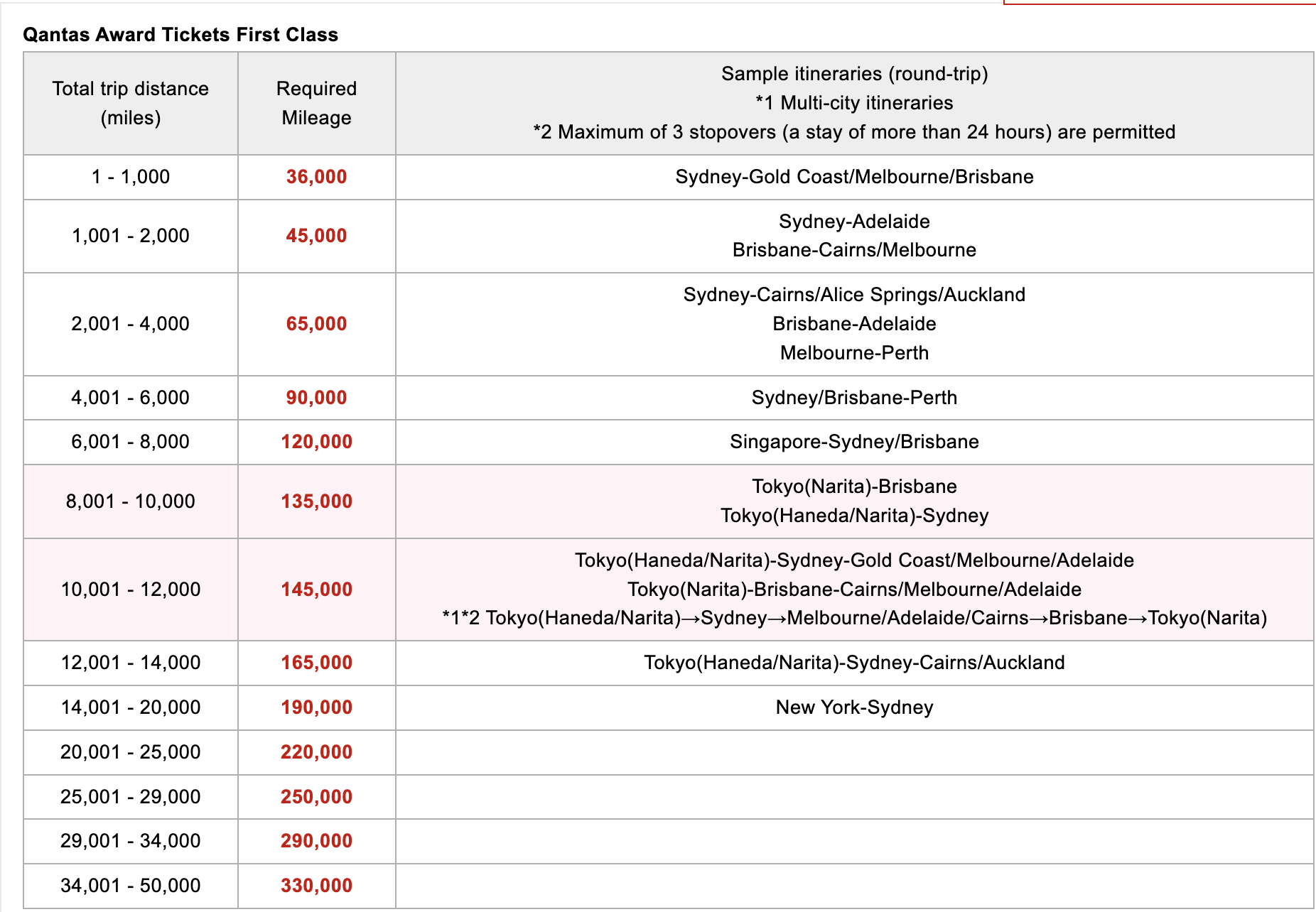Click the 'Tokyo(Haneda/Narita)-Sydney' two-city itinerary text
The height and width of the screenshot is (912, 1316).
[x=855, y=516]
